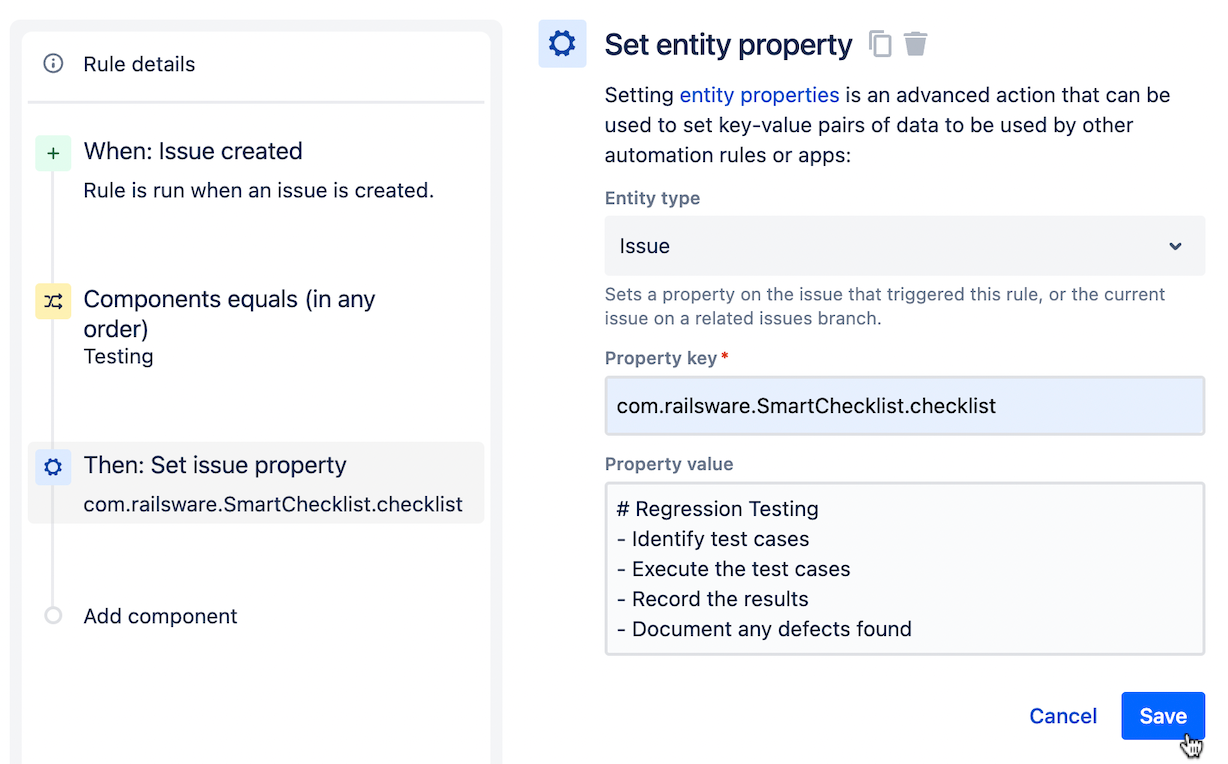Delete the action via the trash icon
Image resolution: width=1228 pixels, height=764 pixels.
[x=914, y=44]
